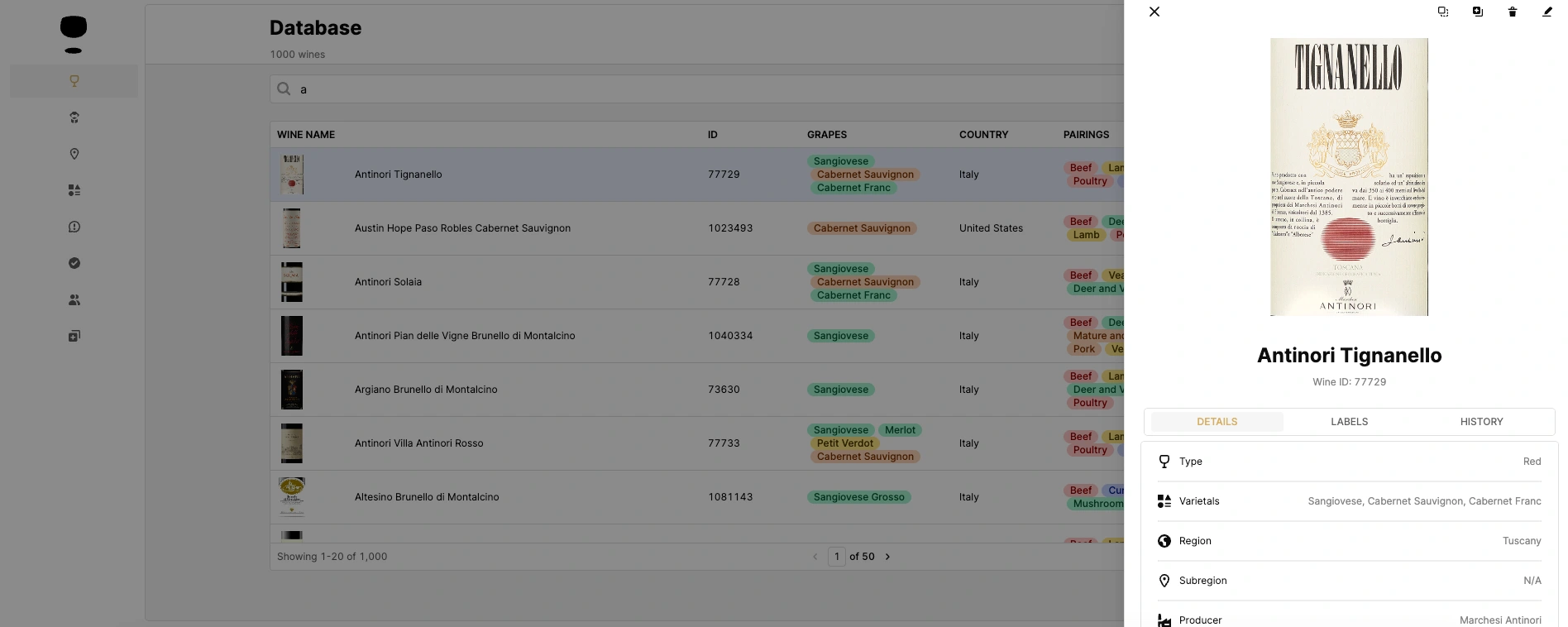Click the page number box in pagination
Image resolution: width=1568 pixels, height=627 pixels.
point(836,557)
